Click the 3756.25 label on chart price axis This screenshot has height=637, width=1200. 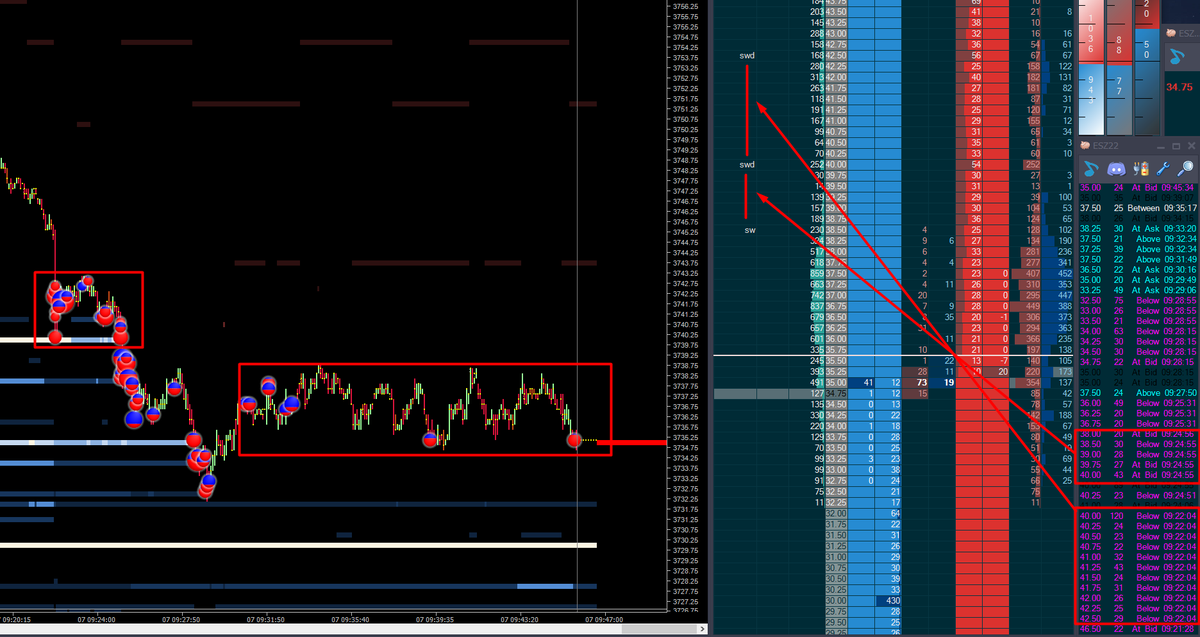[x=686, y=6]
